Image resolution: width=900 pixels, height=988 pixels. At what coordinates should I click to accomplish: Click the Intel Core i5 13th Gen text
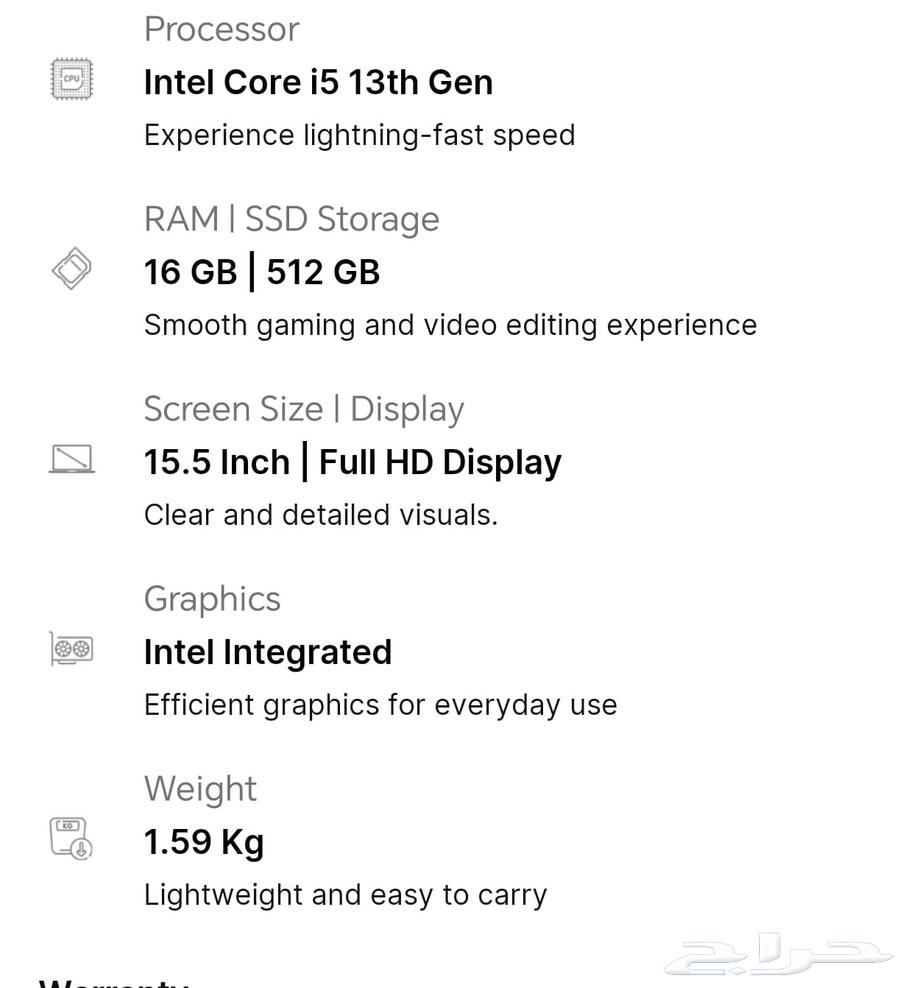point(318,82)
